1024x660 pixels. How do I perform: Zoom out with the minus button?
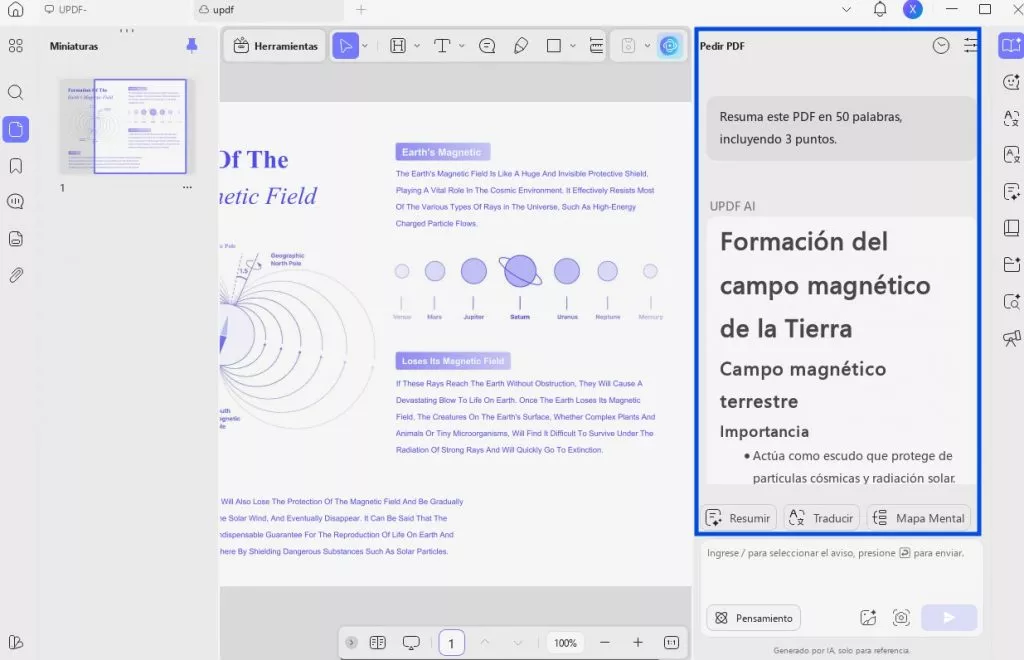point(605,642)
